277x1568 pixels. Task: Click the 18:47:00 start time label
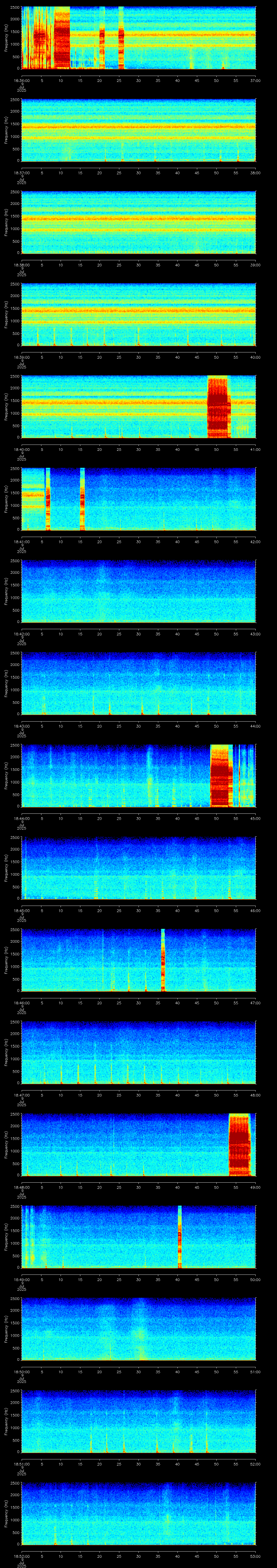[21, 1095]
